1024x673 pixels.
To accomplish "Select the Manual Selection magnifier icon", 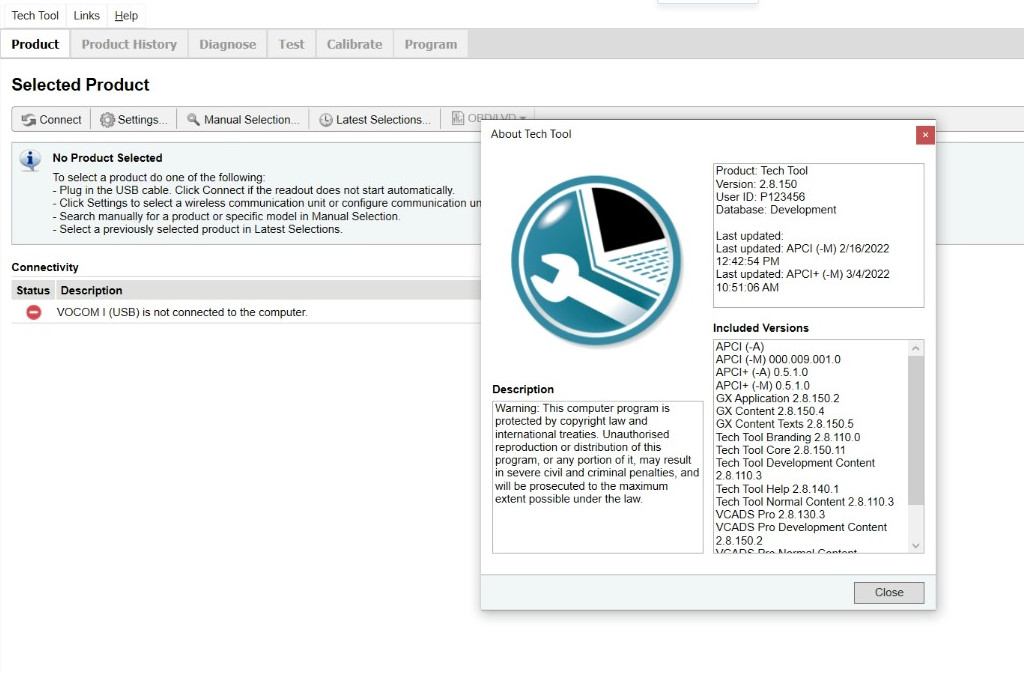I will coord(193,119).
